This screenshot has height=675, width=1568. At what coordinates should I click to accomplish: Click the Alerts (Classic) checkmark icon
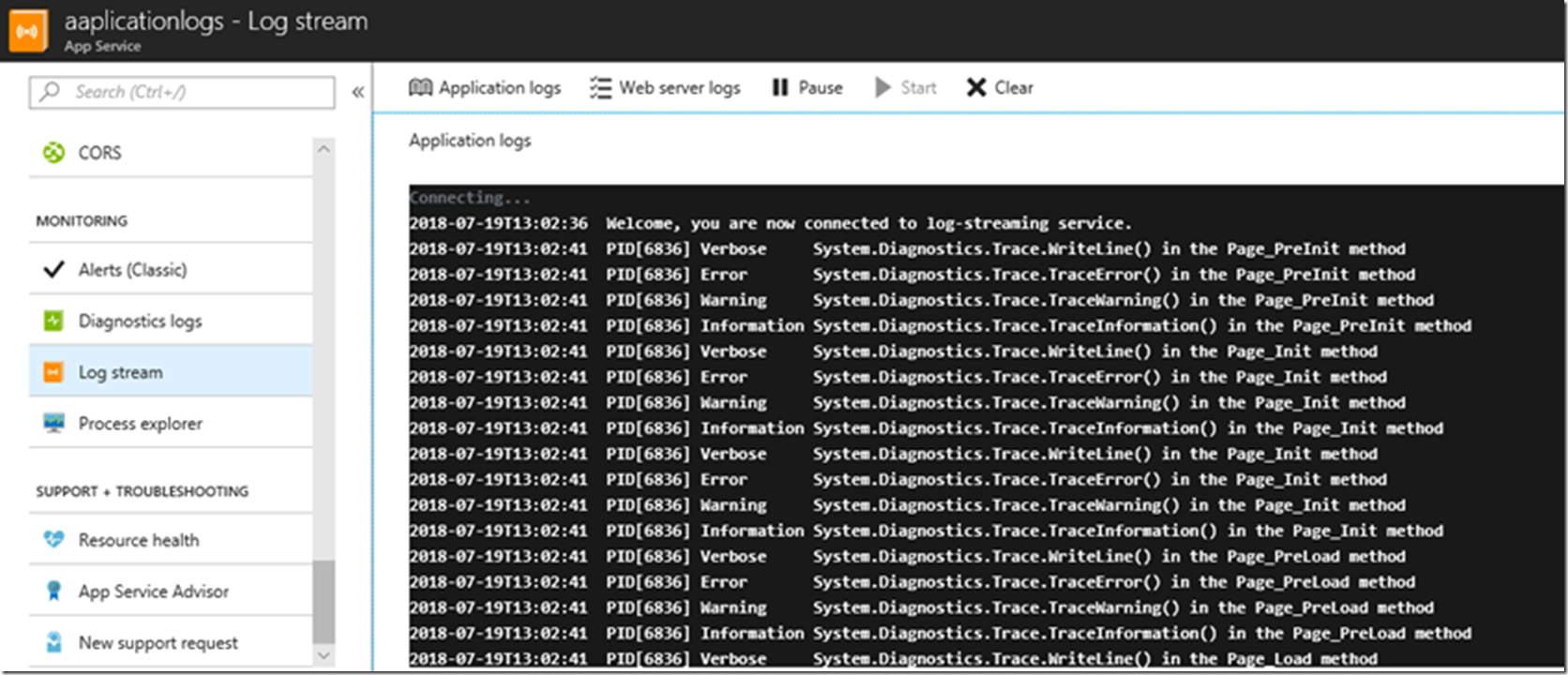tap(54, 270)
